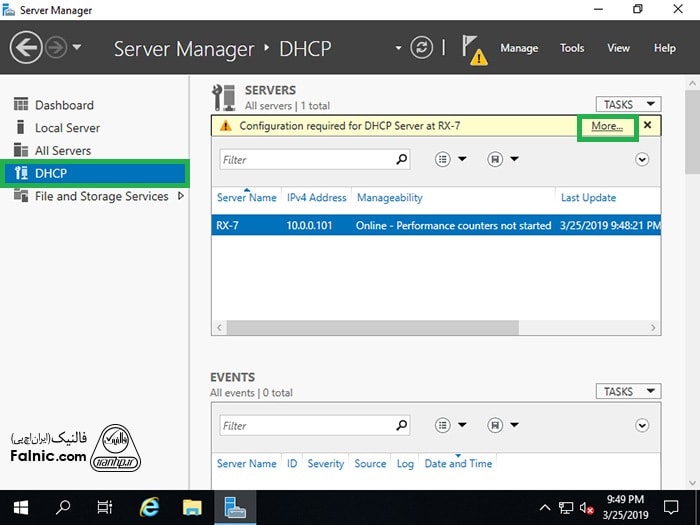
Task: Open Internet Explorer from the taskbar
Action: [x=149, y=507]
